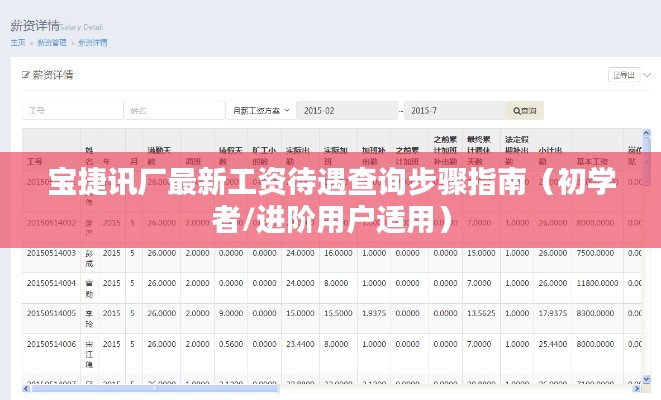The image size is (661, 400).
Task: Click the base salary value 7500.0000
Action: click(595, 253)
